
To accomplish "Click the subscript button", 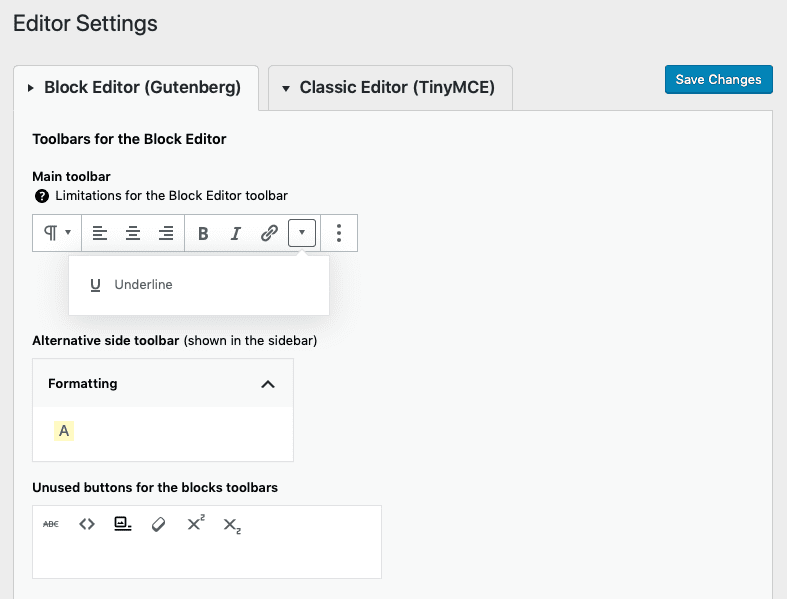I will pyautogui.click(x=231, y=525).
